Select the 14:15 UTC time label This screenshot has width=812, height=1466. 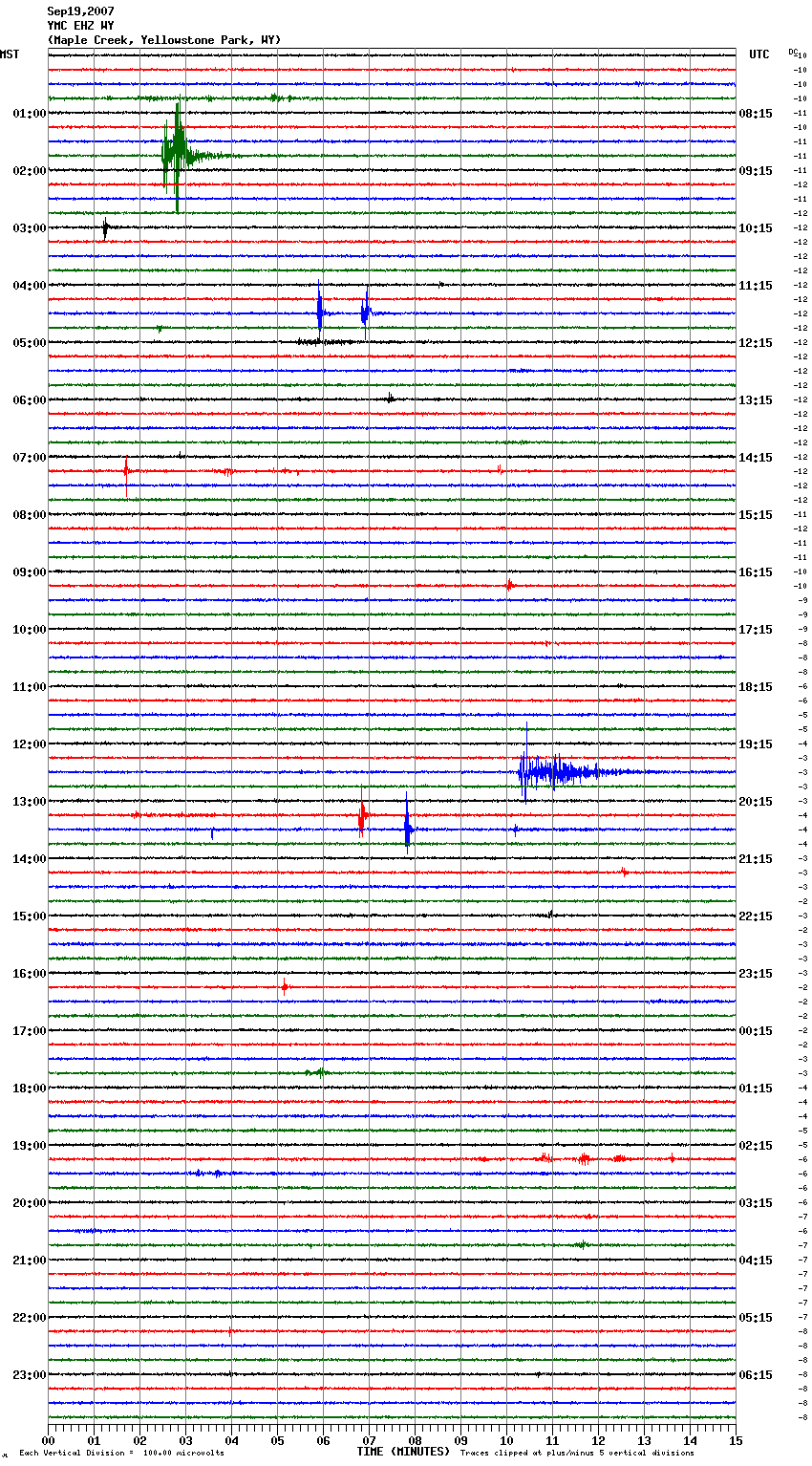[756, 458]
